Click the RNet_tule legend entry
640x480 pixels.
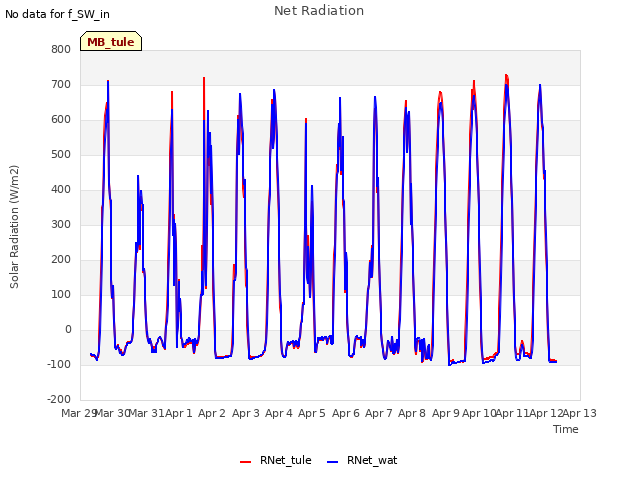click(x=276, y=460)
